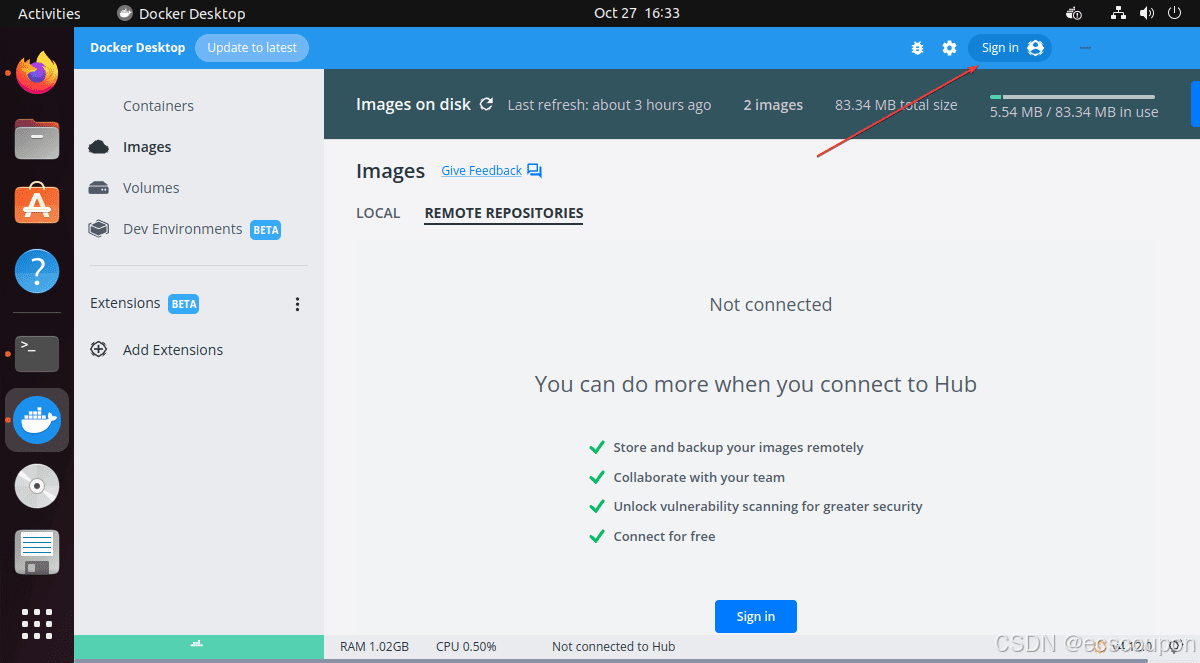Click the bug troubleshoot icon in the header
This screenshot has height=663, width=1200.
coord(917,48)
